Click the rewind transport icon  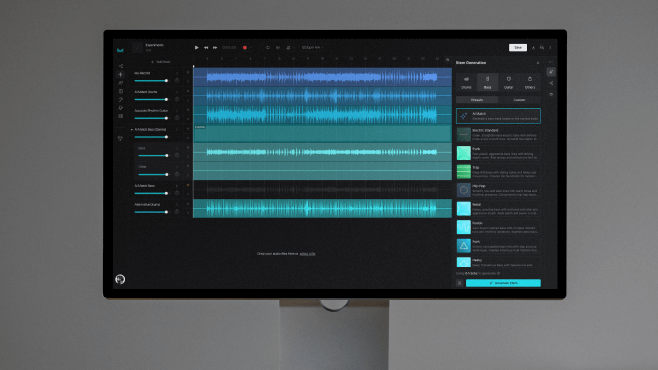(x=206, y=48)
